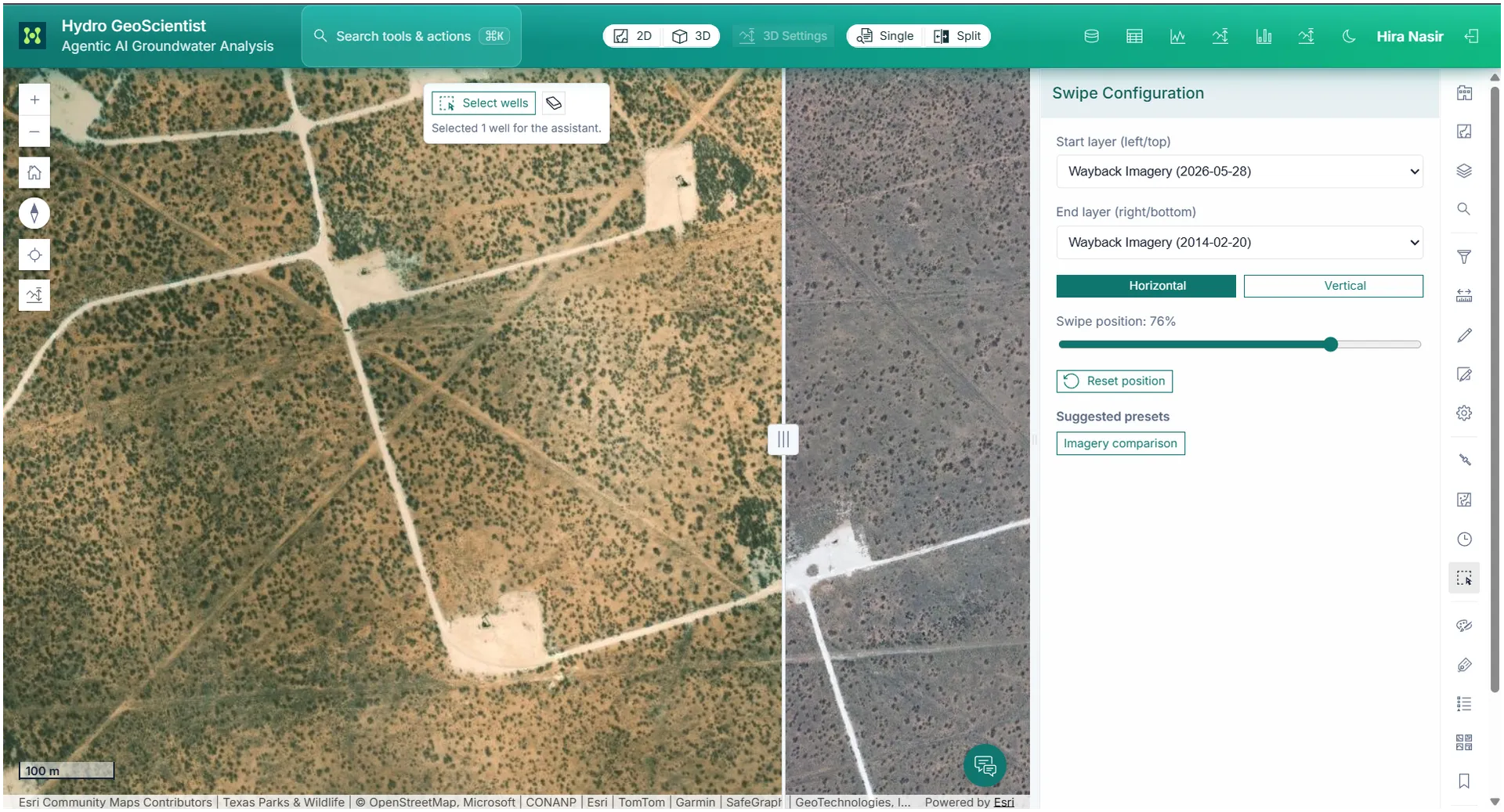Click the active selection tool sidebar icon
Screen dimensions: 1504x812
pyautogui.click(x=1464, y=578)
